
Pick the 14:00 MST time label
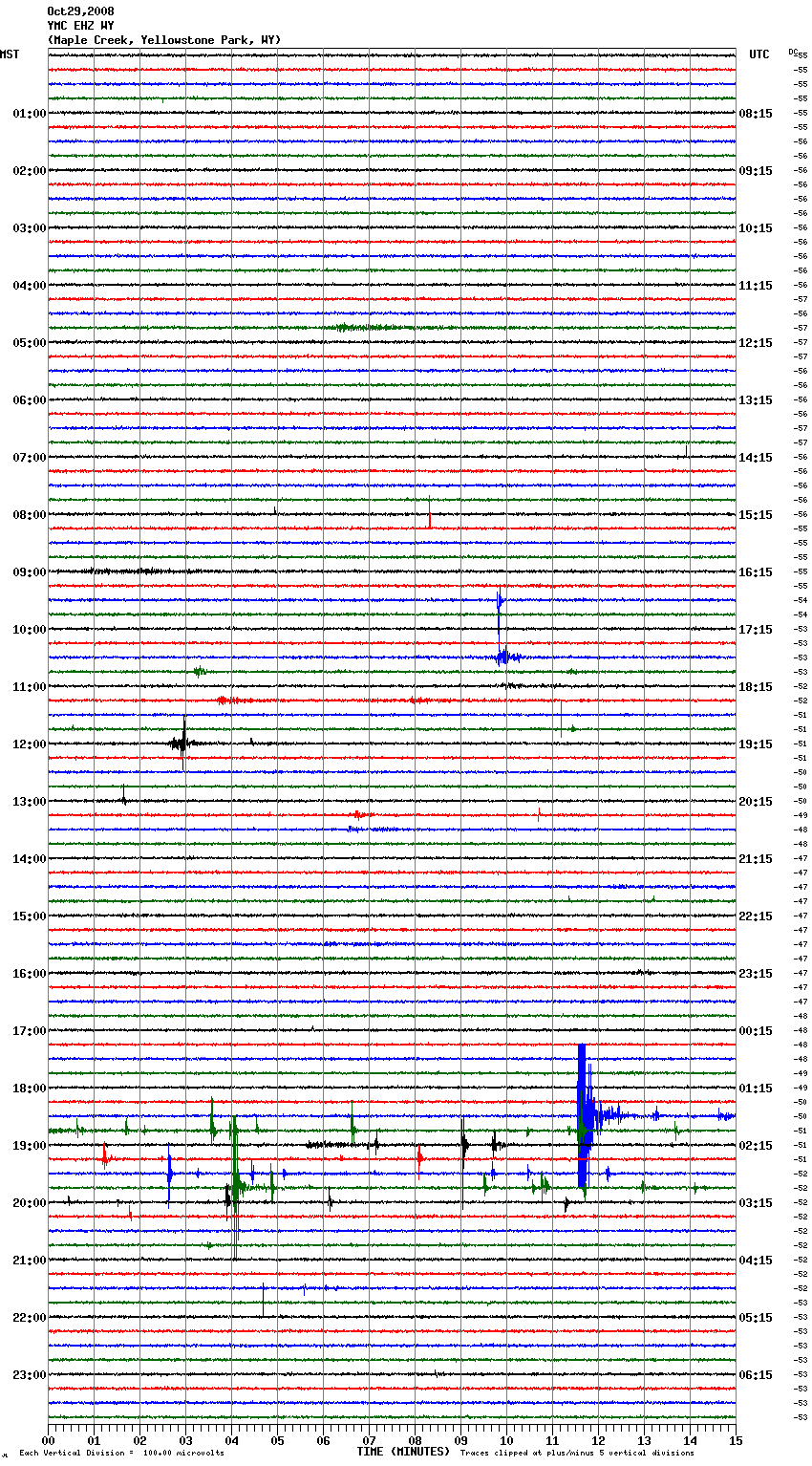(x=29, y=859)
